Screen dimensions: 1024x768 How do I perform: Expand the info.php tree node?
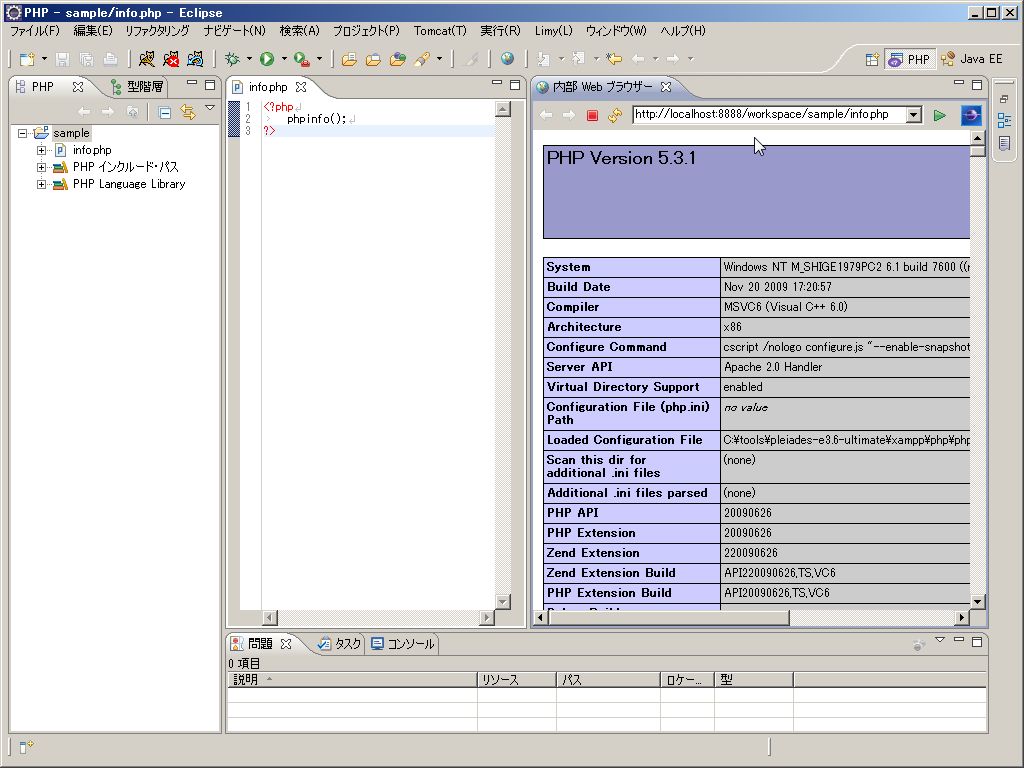(41, 150)
